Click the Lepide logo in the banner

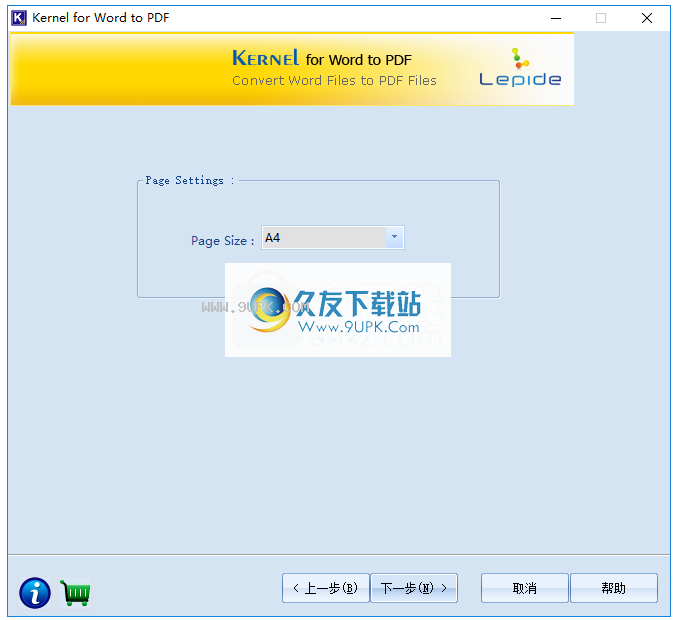point(520,67)
